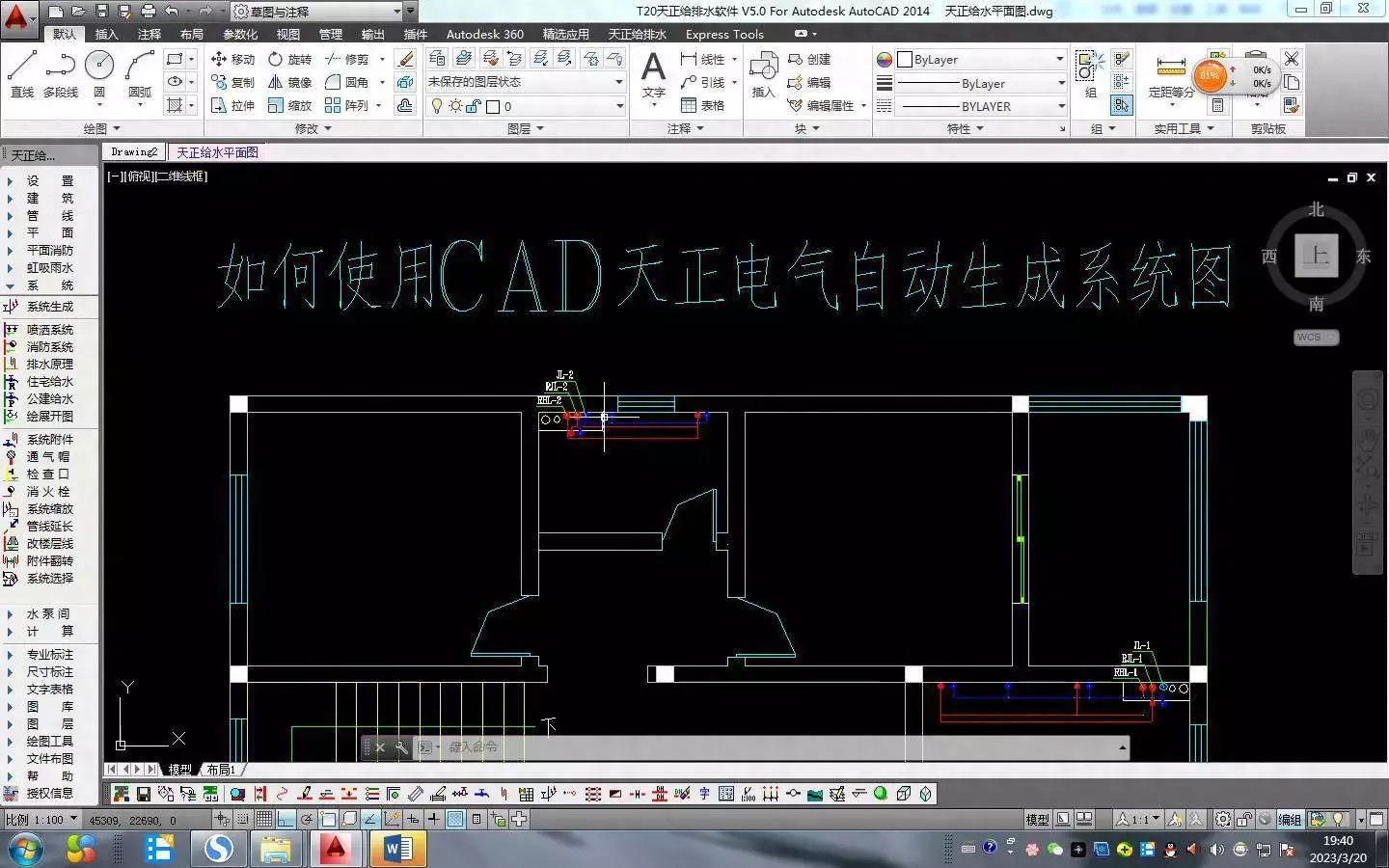Click the ByLayer color swatch
The width and height of the screenshot is (1389, 868).
904,59
